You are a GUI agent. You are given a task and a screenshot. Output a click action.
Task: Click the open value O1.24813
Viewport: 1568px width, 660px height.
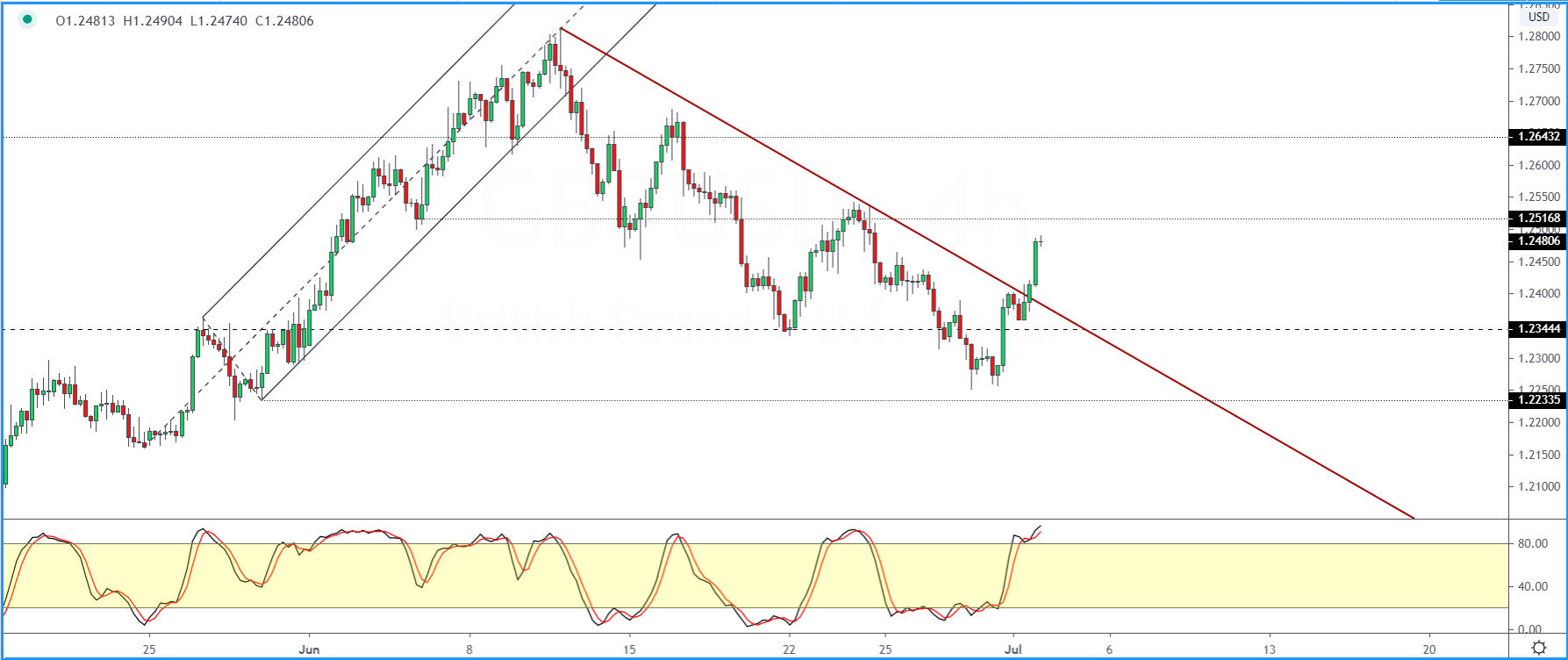click(x=85, y=20)
